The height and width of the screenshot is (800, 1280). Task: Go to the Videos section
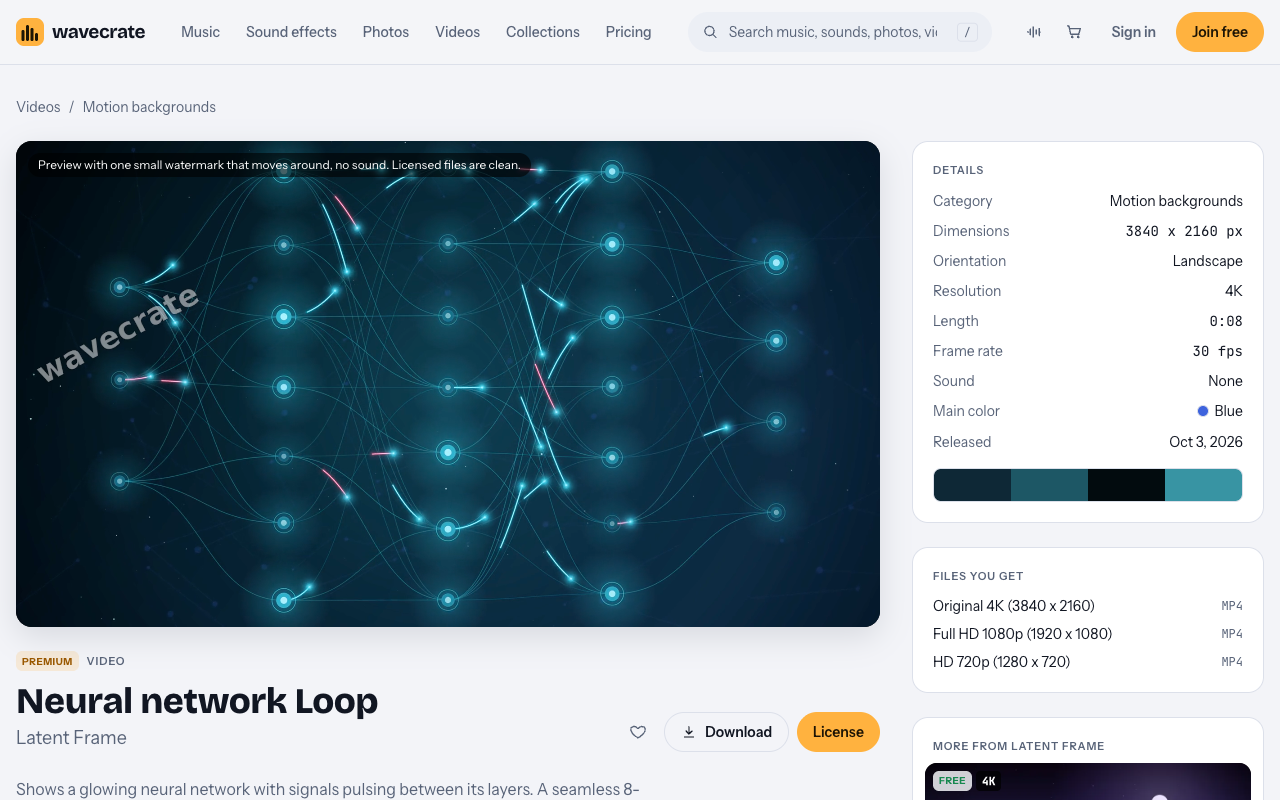457,32
